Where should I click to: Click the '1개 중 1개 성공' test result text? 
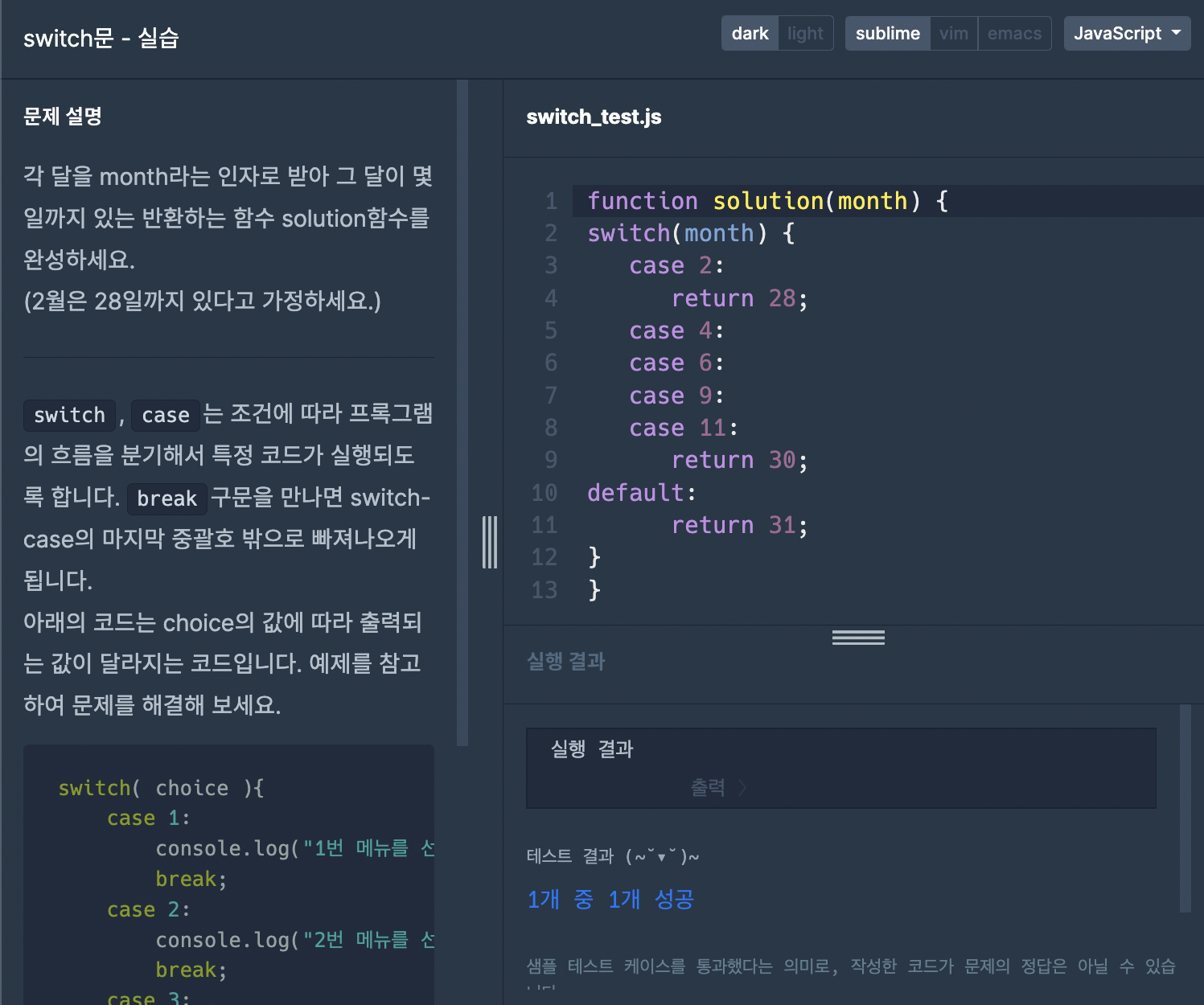point(610,899)
